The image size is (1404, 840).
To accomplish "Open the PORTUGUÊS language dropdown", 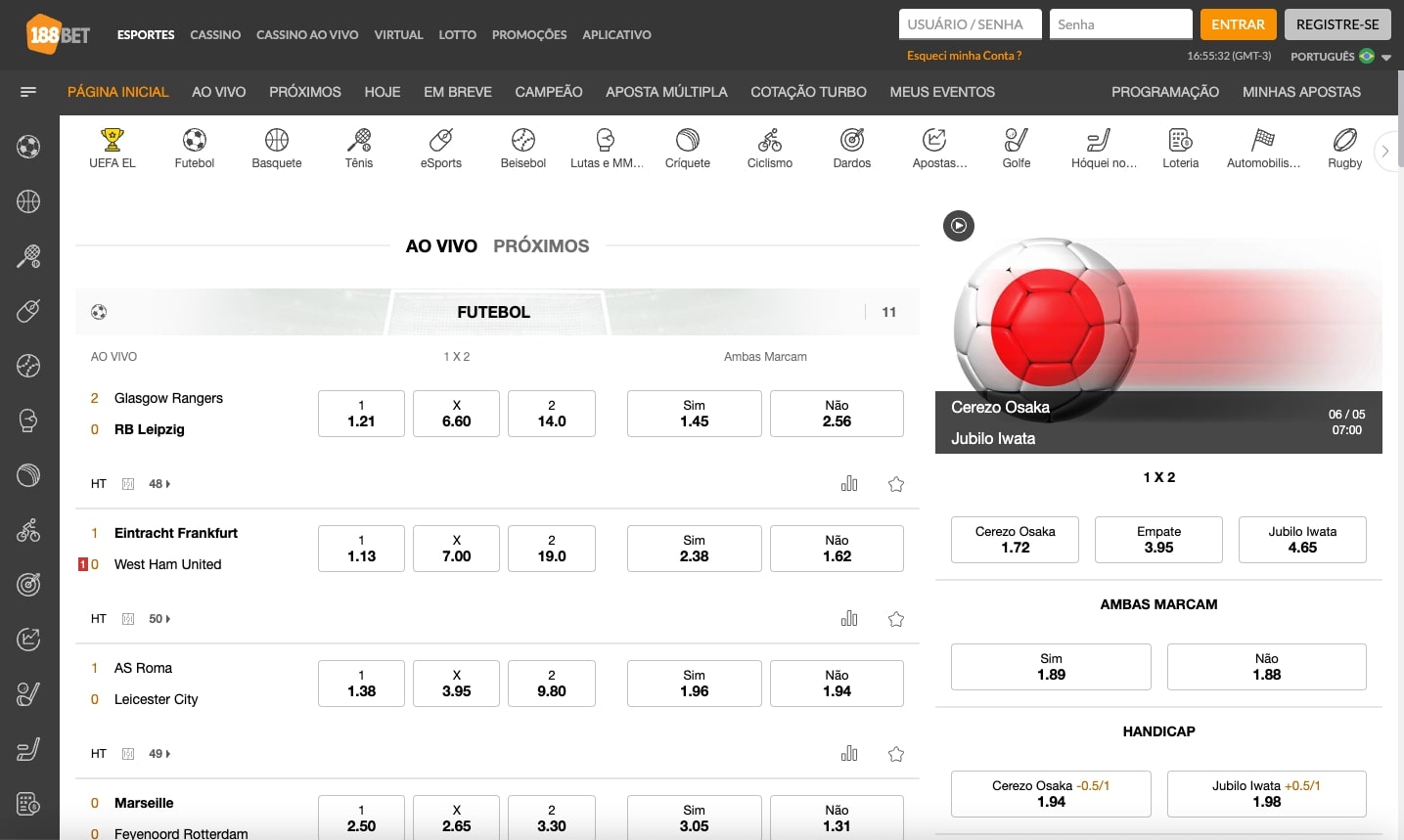I will (x=1340, y=56).
